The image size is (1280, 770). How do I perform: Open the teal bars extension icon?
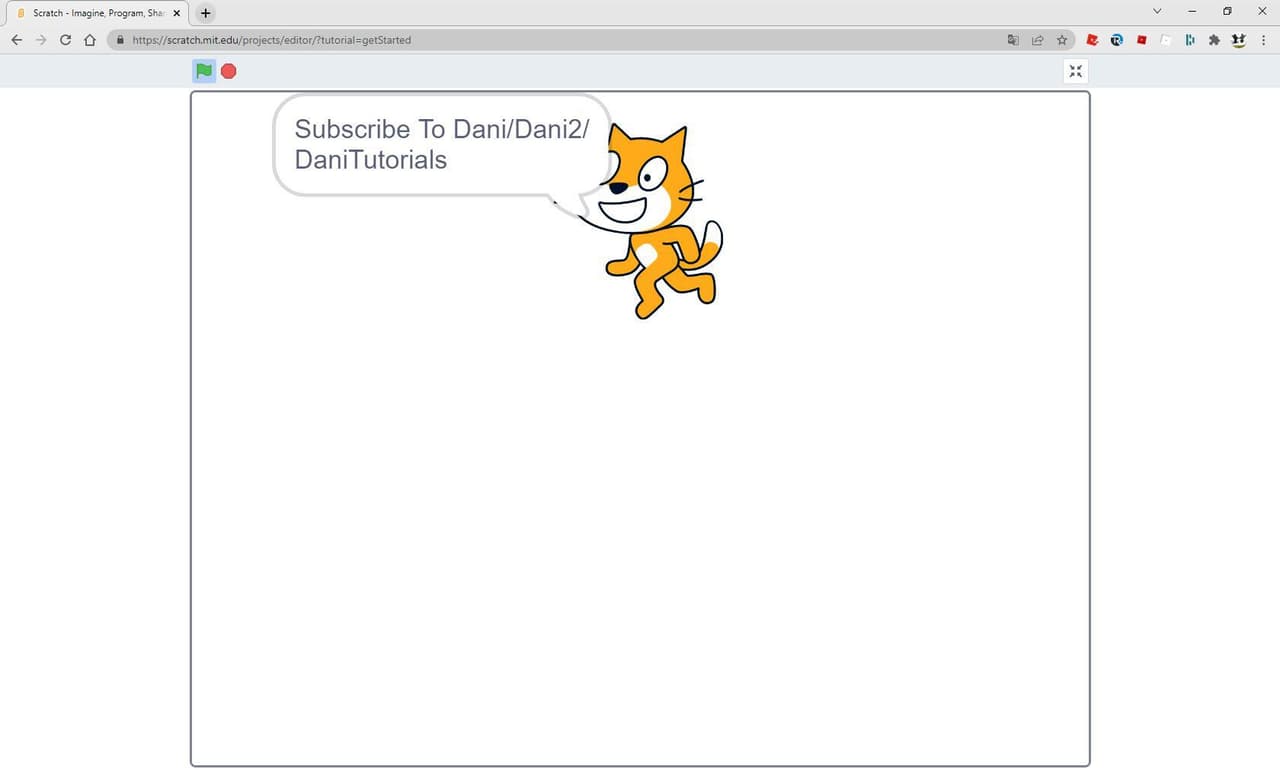point(1190,40)
